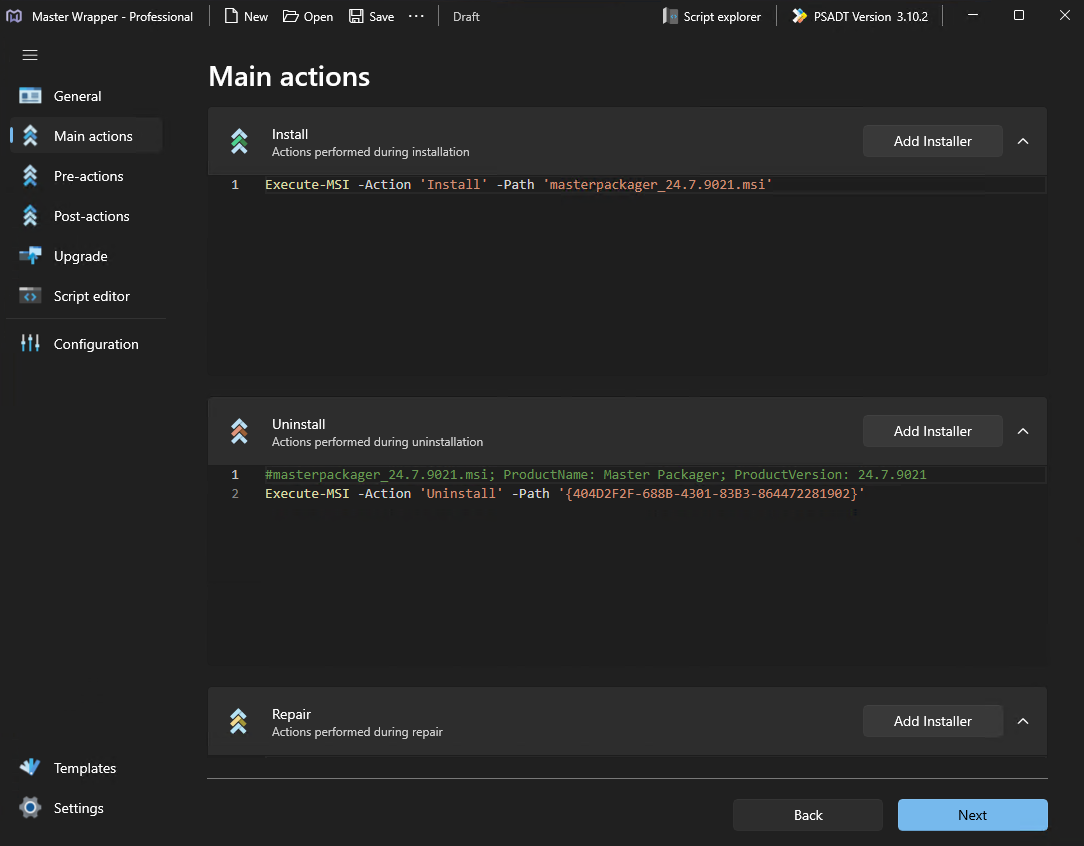Click 'Actions performed during installation' text

[x=371, y=152]
